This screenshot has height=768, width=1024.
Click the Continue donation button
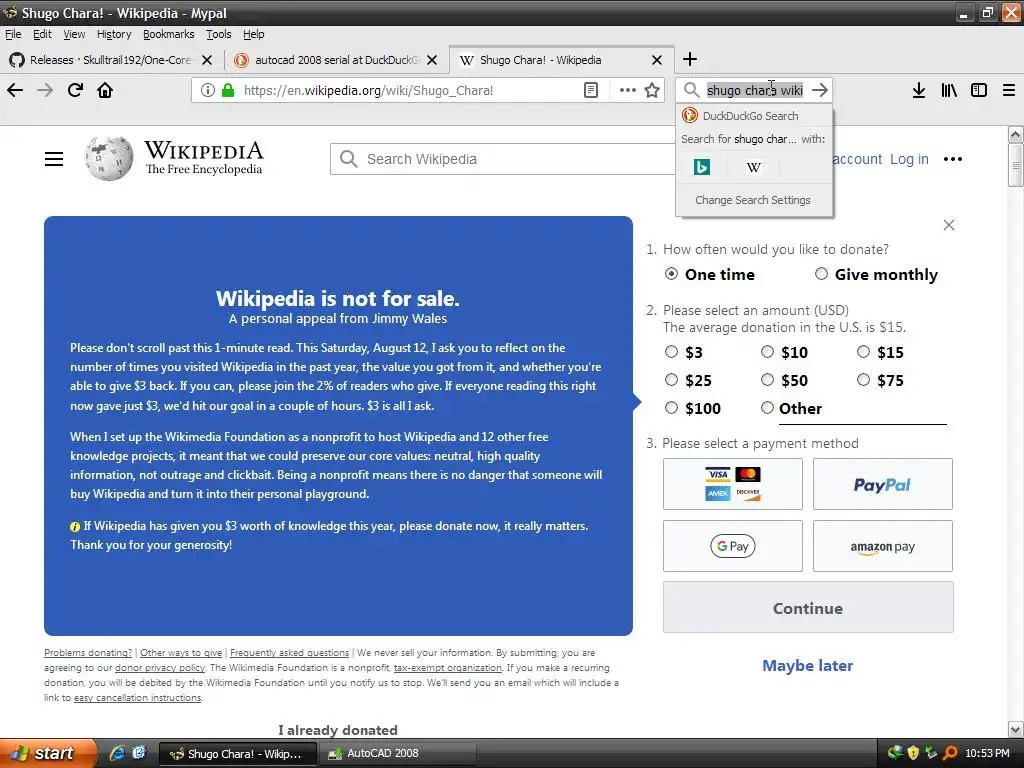[808, 608]
